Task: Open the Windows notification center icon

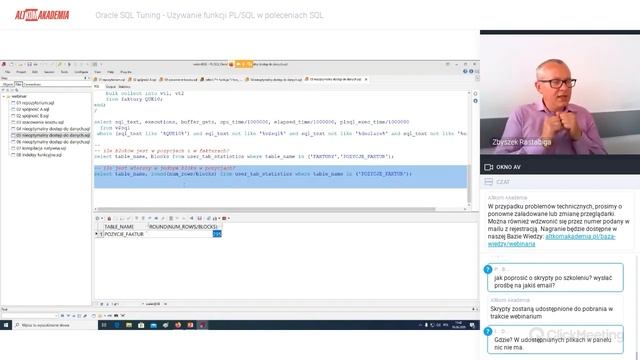Action: click(472, 325)
